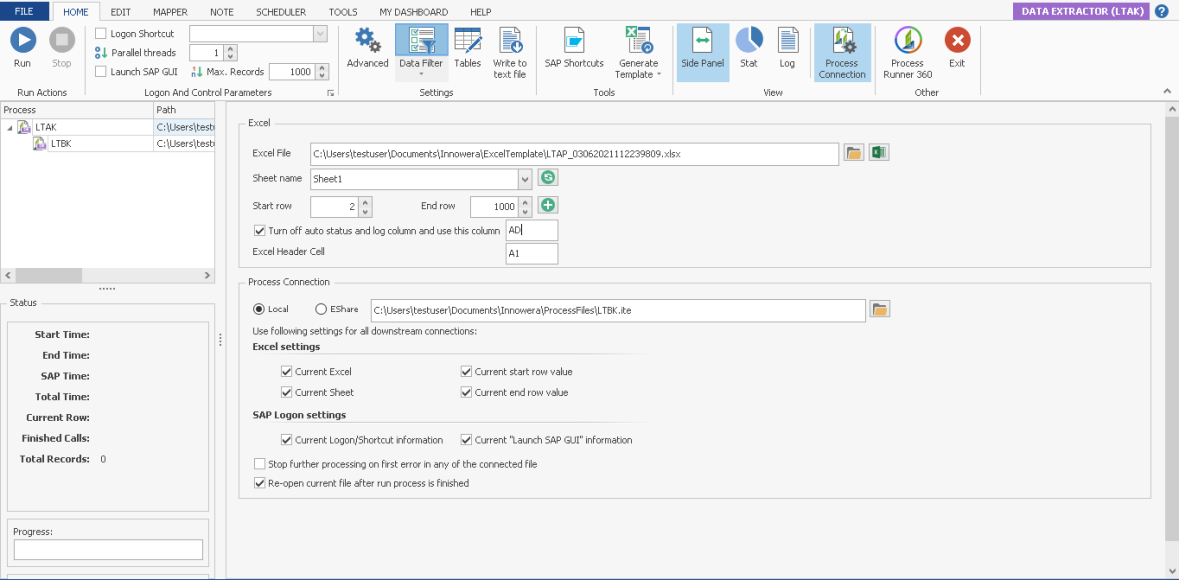1179x580 pixels.
Task: Select LTBK process in the tree
Action: click(61, 144)
